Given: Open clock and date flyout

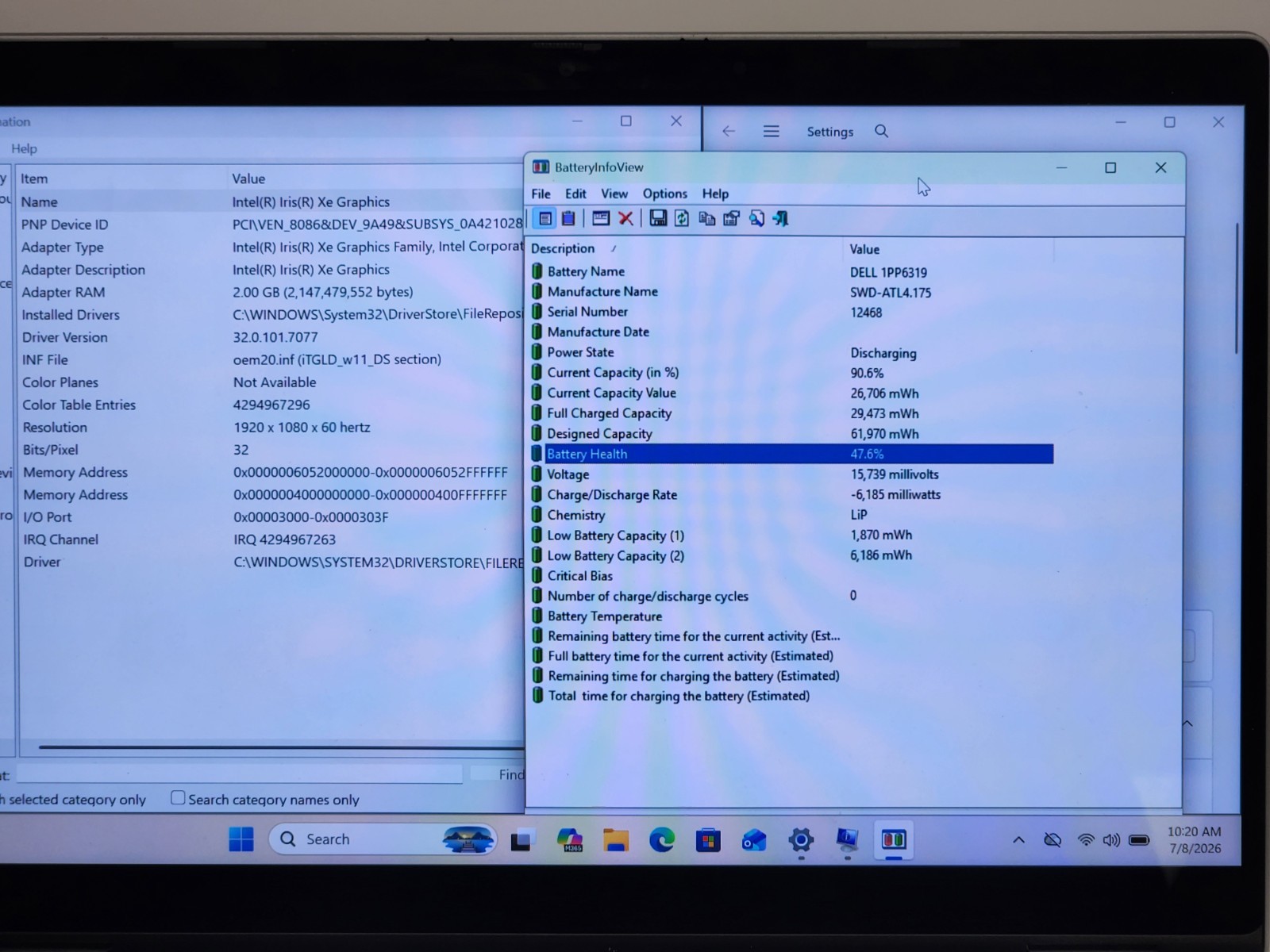Looking at the screenshot, I should click(x=1194, y=840).
